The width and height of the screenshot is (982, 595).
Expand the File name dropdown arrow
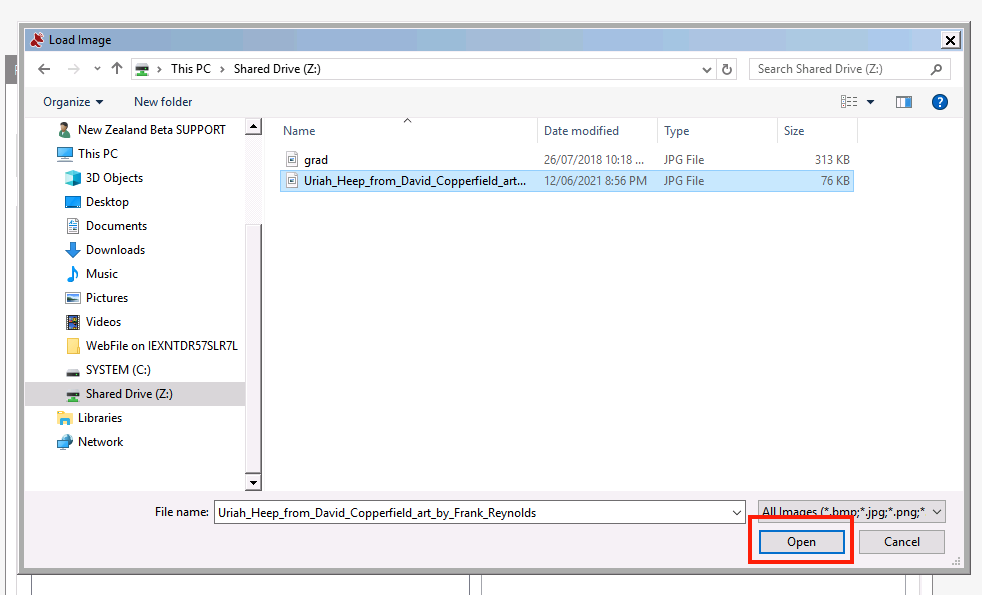click(x=736, y=513)
